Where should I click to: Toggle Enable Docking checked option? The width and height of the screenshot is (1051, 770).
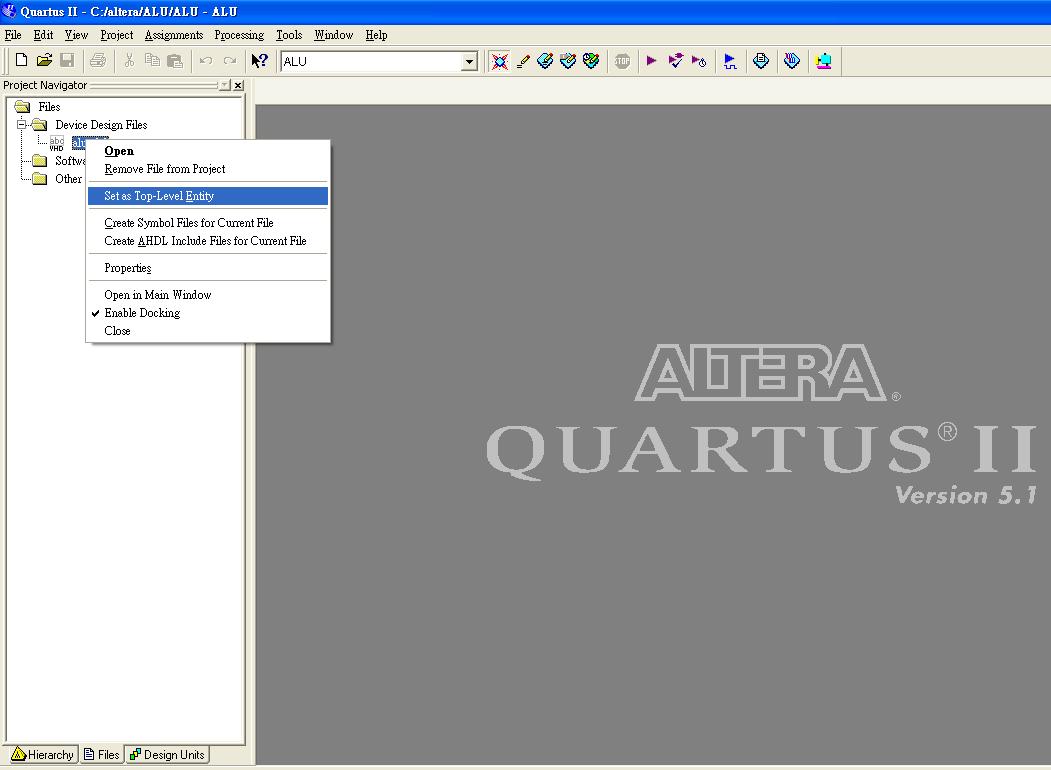pyautogui.click(x=142, y=313)
